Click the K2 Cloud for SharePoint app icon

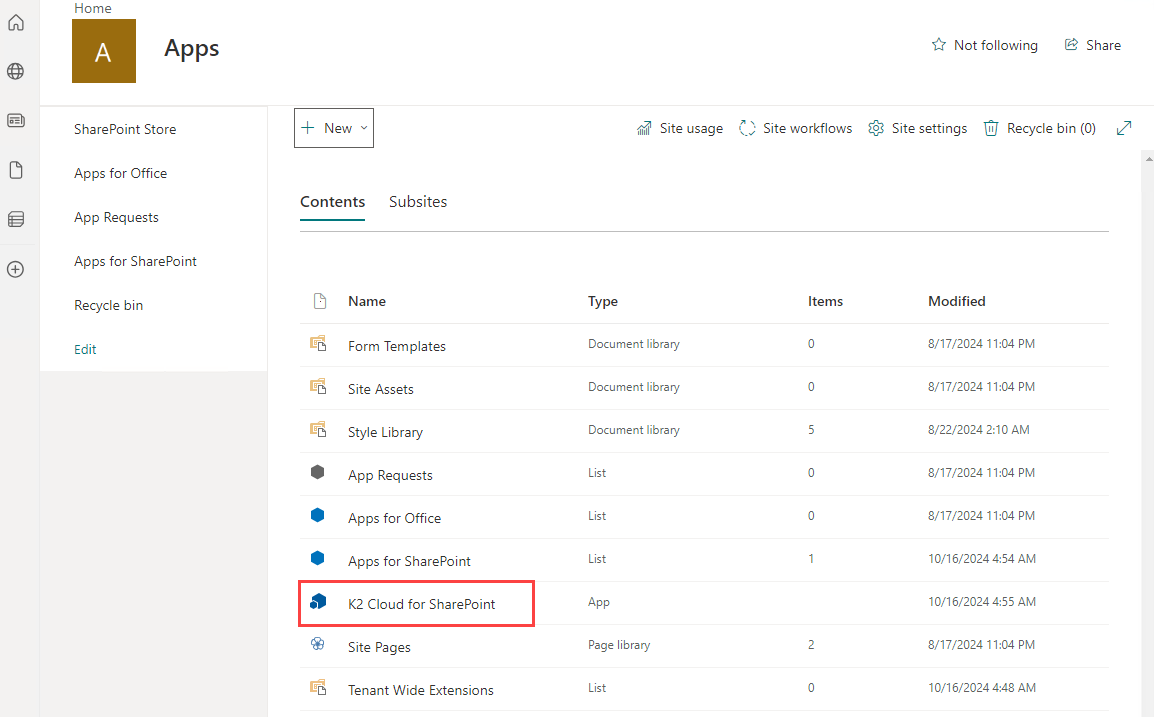click(x=318, y=601)
